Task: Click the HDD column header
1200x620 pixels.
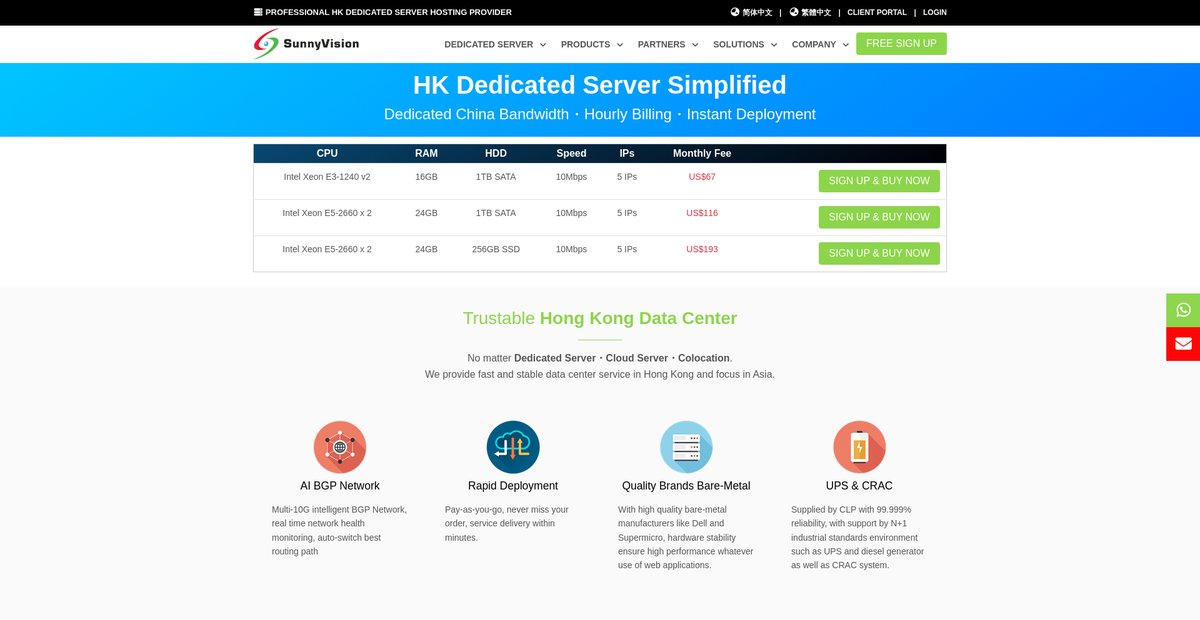Action: pos(496,153)
